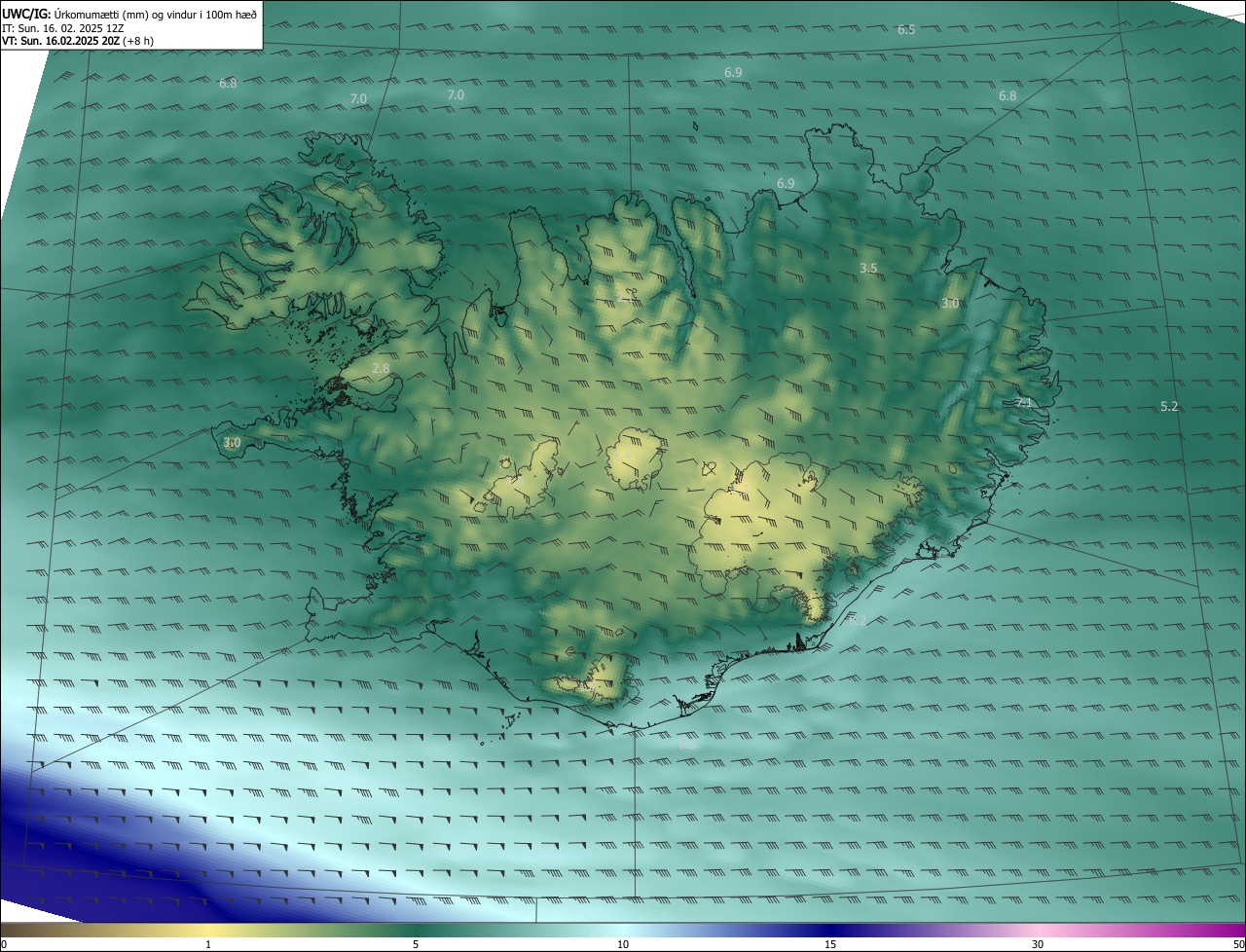The image size is (1246, 952).
Task: Pick the light pink colorbar segment above 30
Action: tap(1038, 930)
